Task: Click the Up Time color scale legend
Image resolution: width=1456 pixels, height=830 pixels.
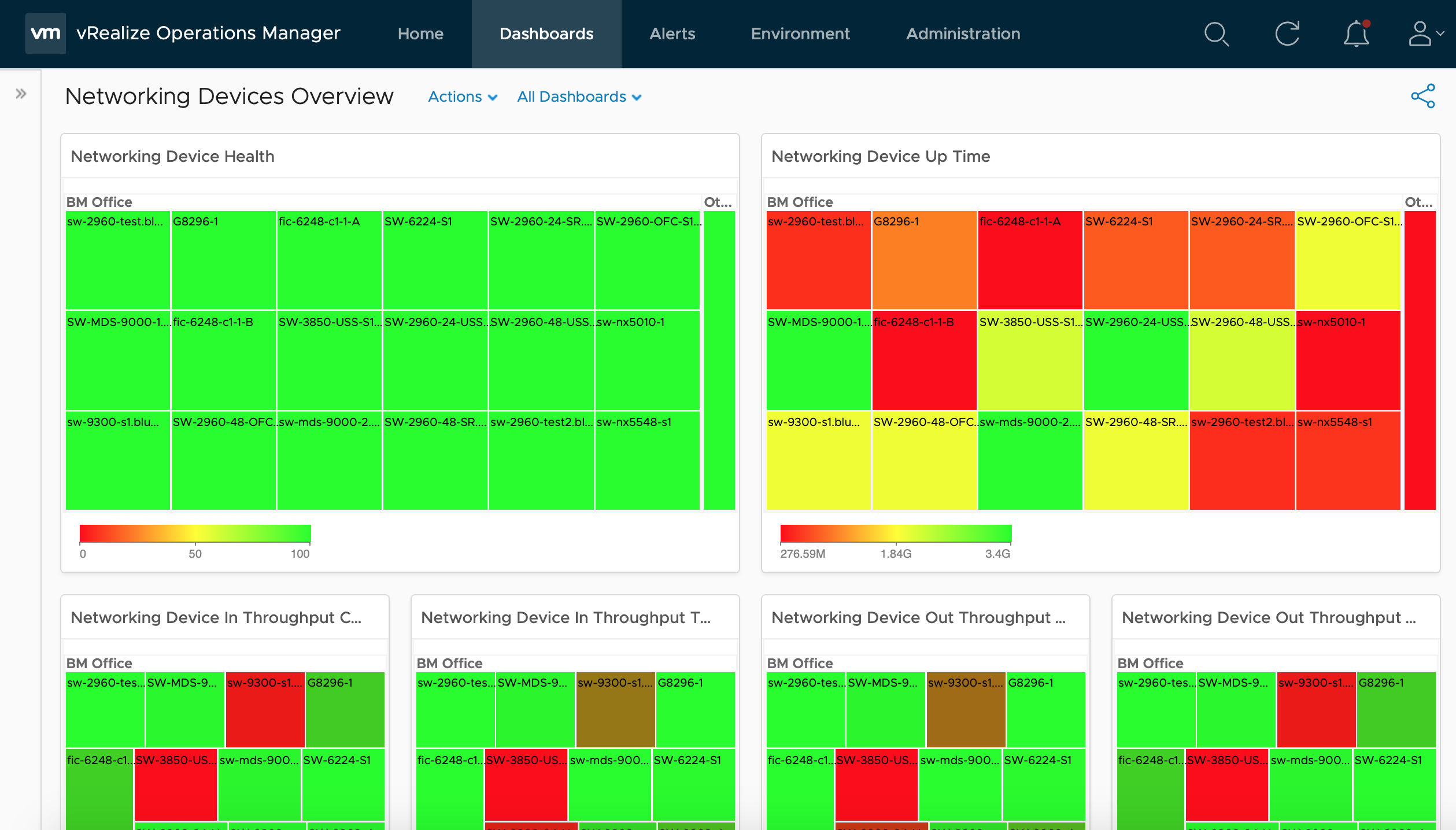Action: pyautogui.click(x=896, y=533)
